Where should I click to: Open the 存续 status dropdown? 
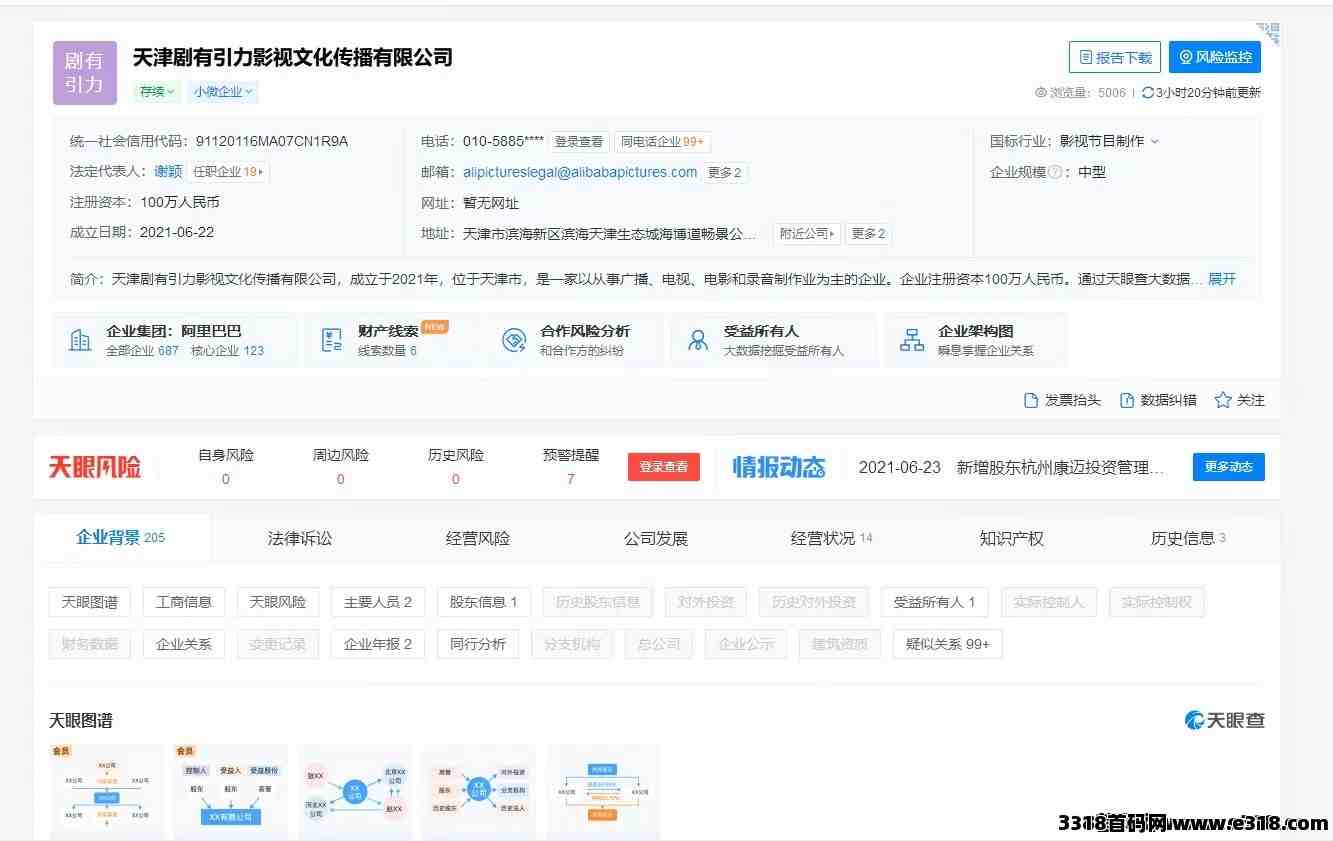coord(157,91)
